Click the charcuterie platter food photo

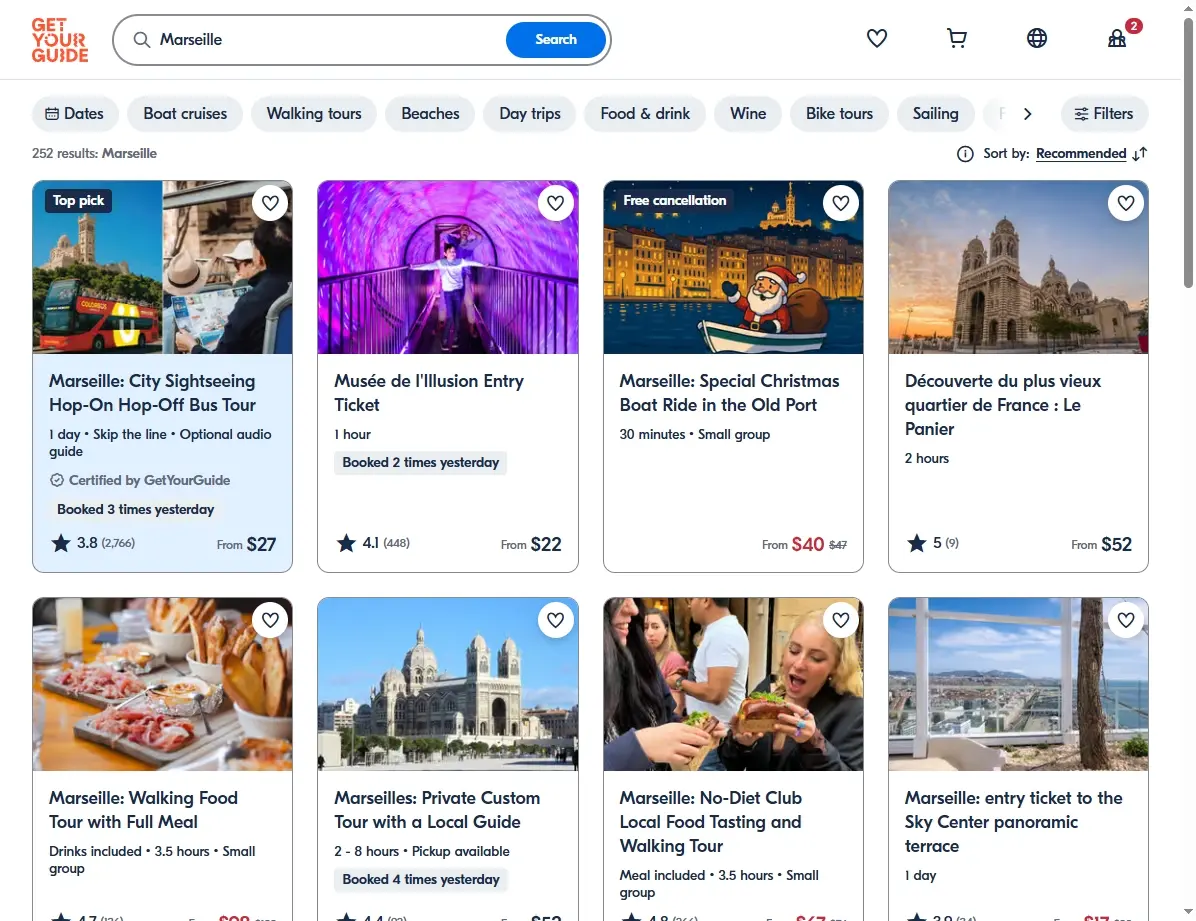coord(162,684)
